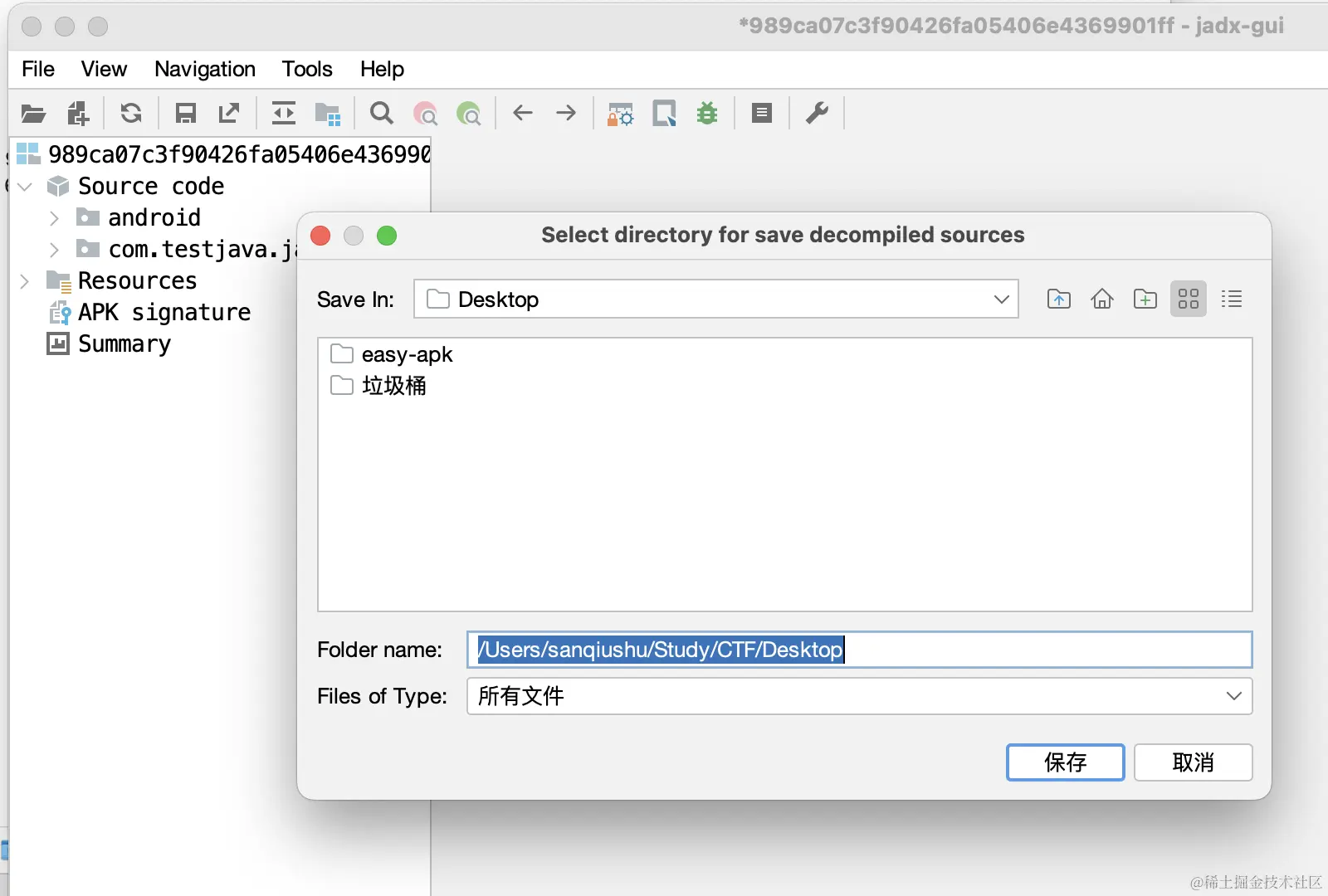Viewport: 1328px width, 896px height.
Task: Open text search magnifier icon
Action: click(382, 113)
